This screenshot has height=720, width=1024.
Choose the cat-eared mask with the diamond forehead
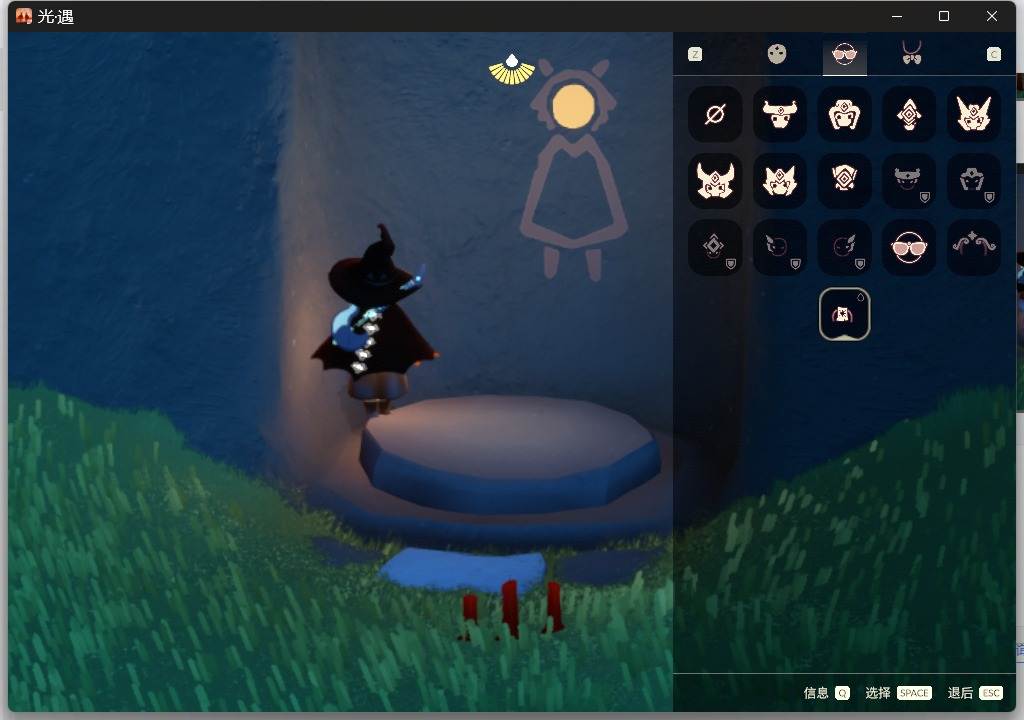pyautogui.click(x=780, y=180)
